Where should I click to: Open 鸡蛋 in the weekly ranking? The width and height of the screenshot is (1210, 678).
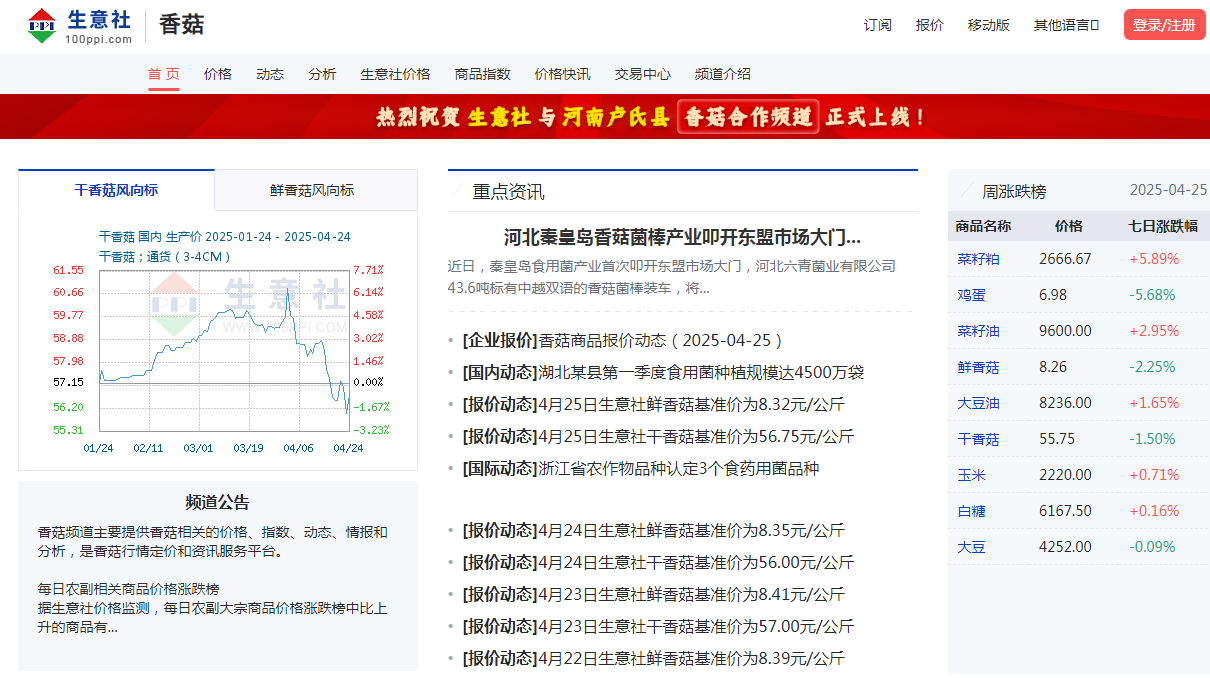coord(971,294)
